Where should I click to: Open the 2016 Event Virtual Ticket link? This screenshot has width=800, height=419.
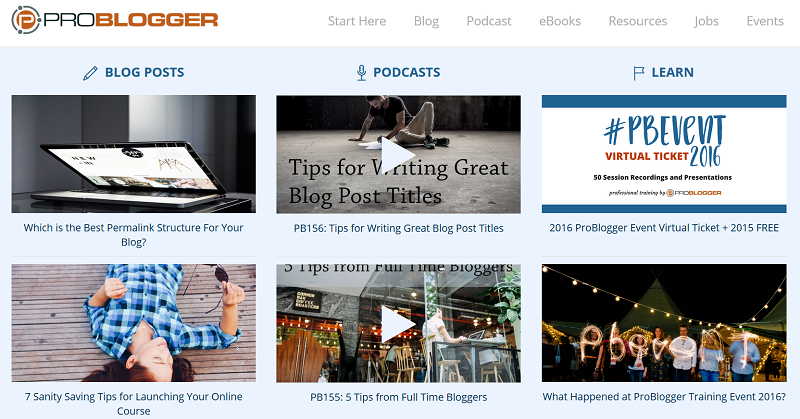point(664,228)
